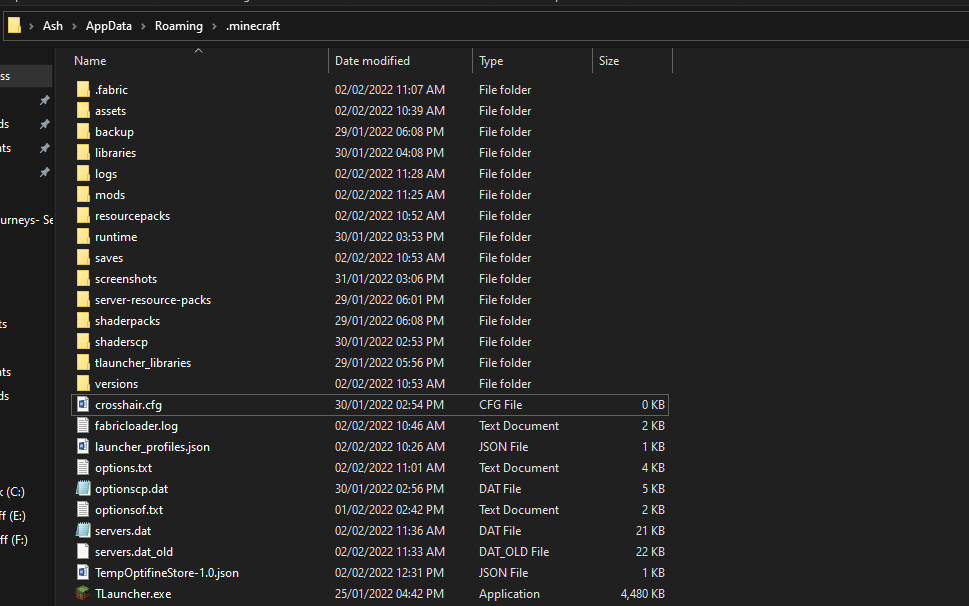Click the topmost pin icon in sidebar
Image resolution: width=969 pixels, height=606 pixels.
pos(44,100)
